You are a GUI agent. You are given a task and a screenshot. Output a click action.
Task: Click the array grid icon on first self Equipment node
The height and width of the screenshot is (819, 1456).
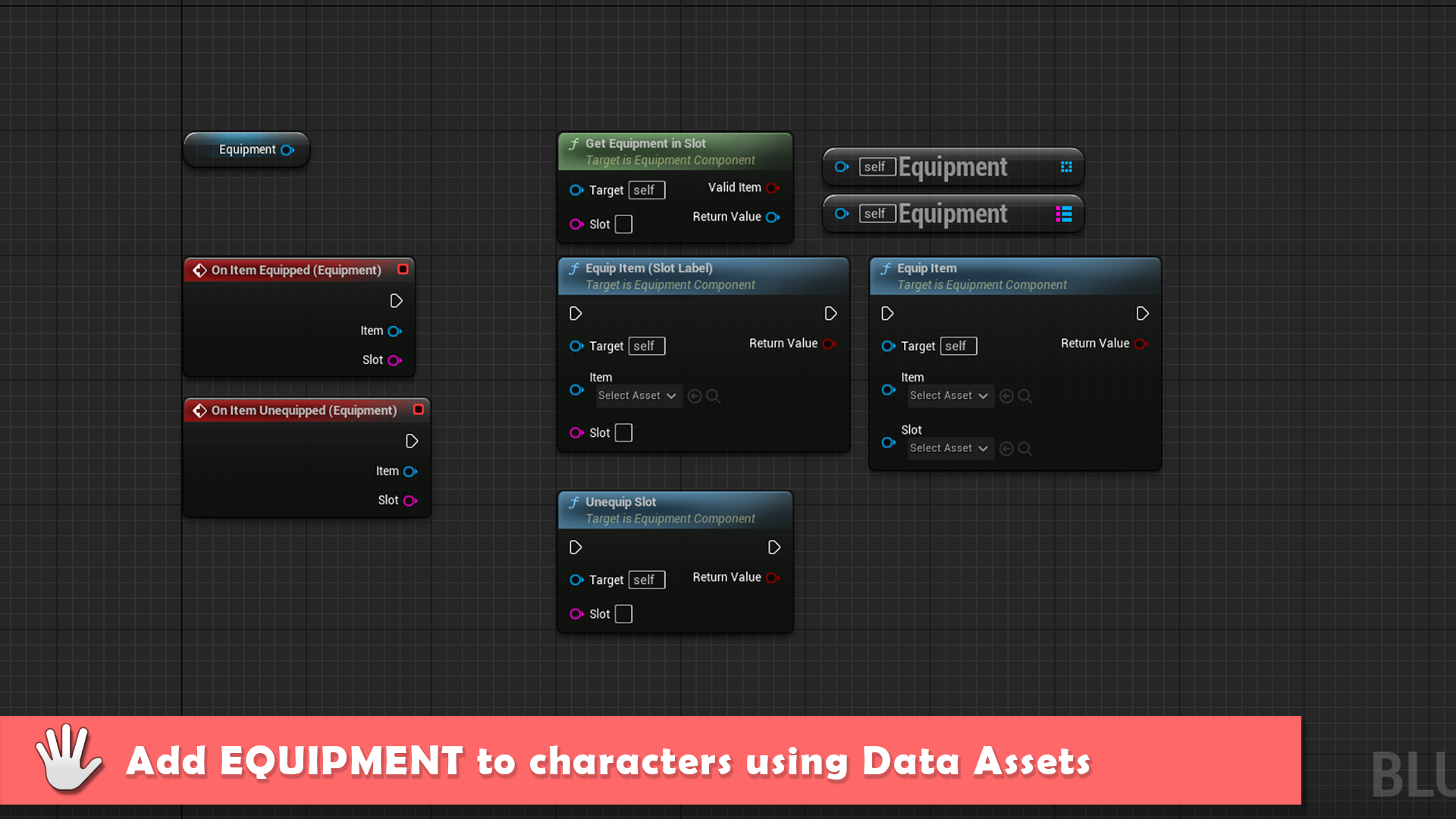tap(1066, 167)
